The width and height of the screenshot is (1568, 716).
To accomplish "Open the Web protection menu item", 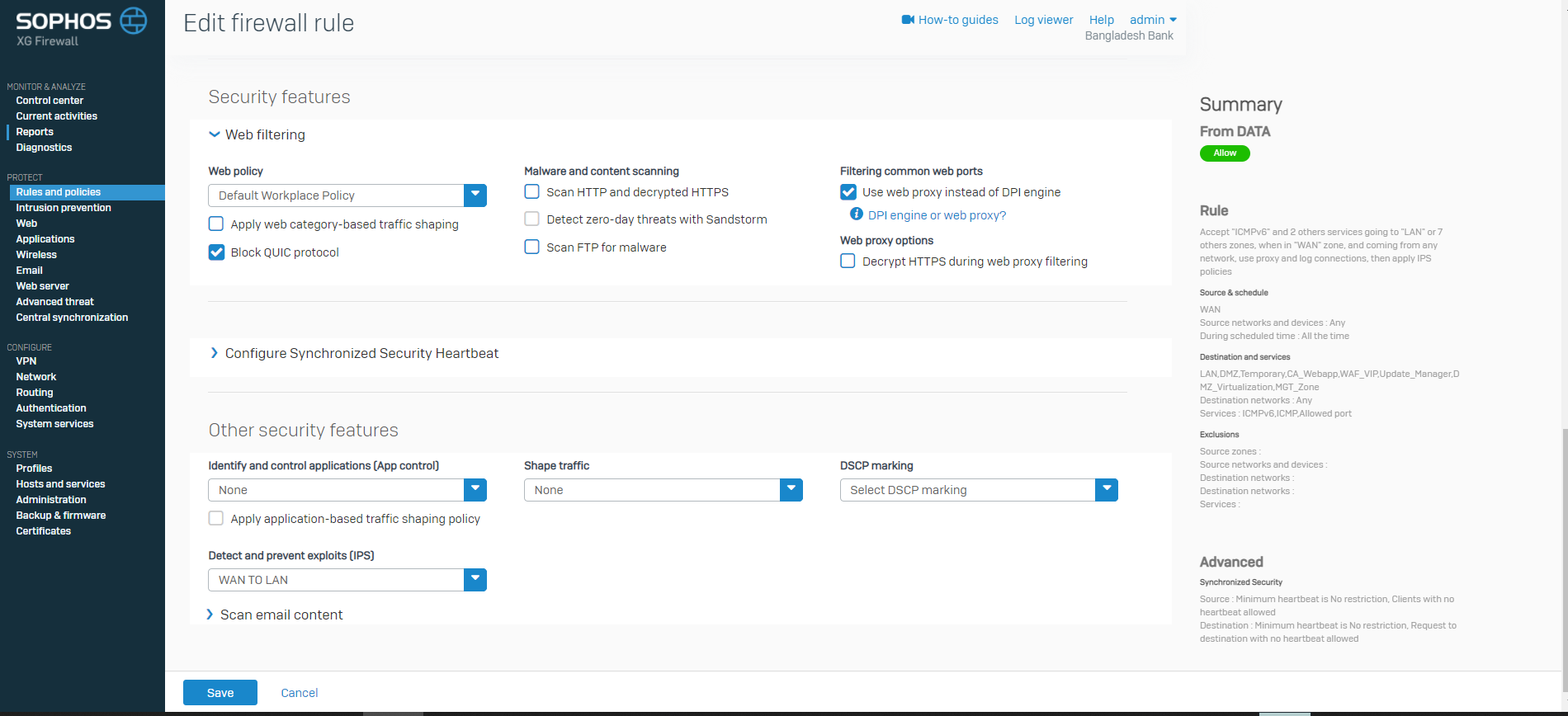I will tap(26, 224).
